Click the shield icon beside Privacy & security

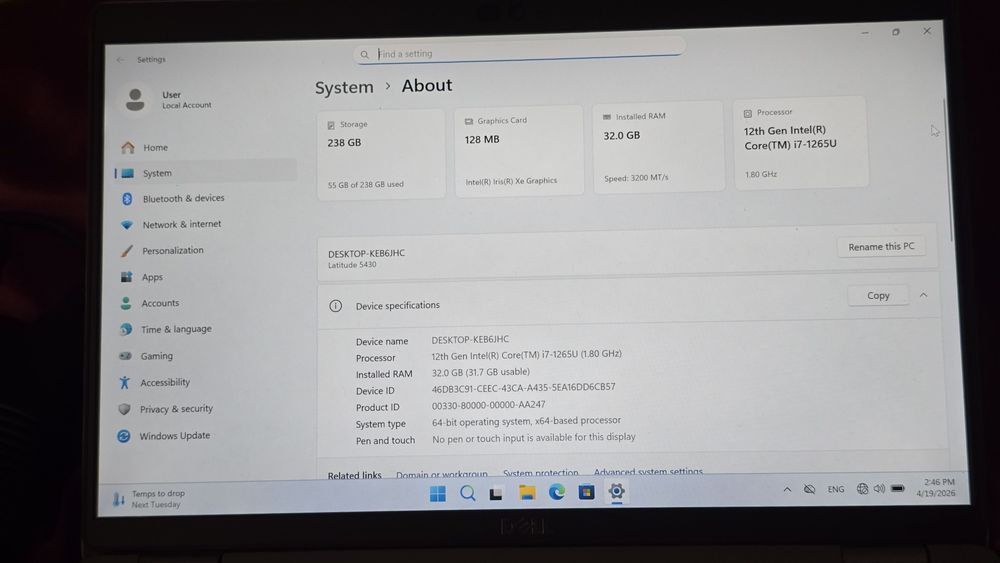coord(125,409)
